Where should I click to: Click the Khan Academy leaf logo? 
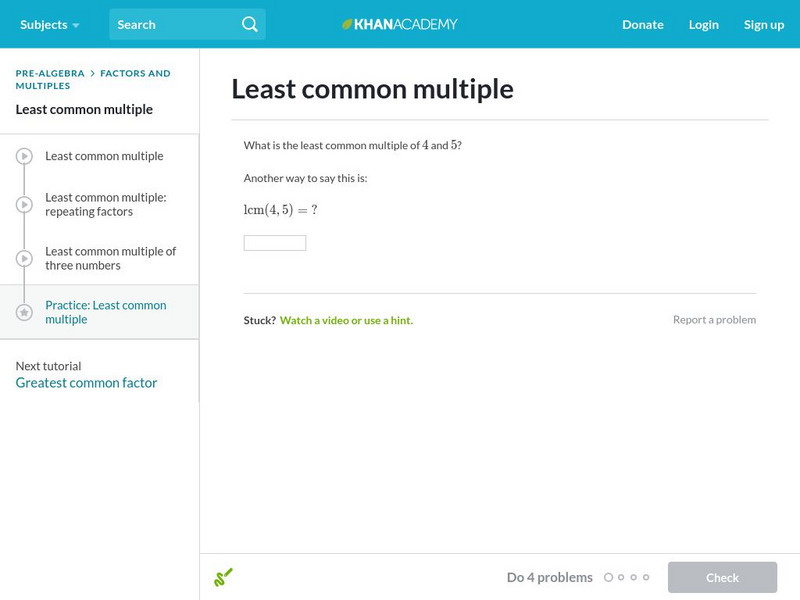pos(348,24)
